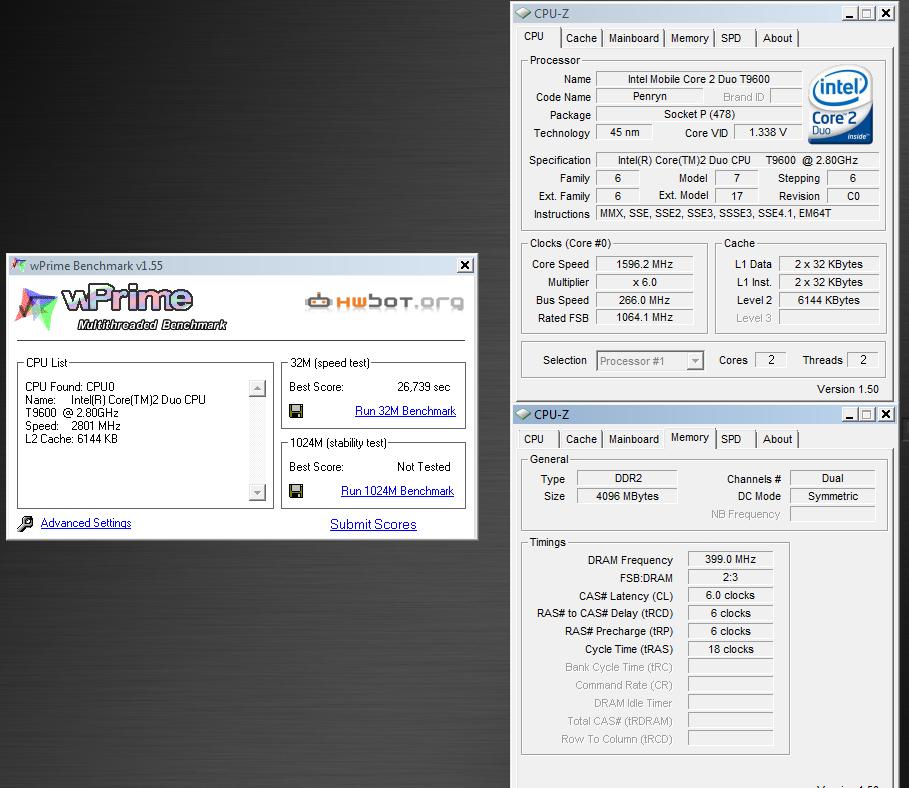Click the Bus Speed value 266.0 MHz
The image size is (909, 788).
click(x=645, y=300)
